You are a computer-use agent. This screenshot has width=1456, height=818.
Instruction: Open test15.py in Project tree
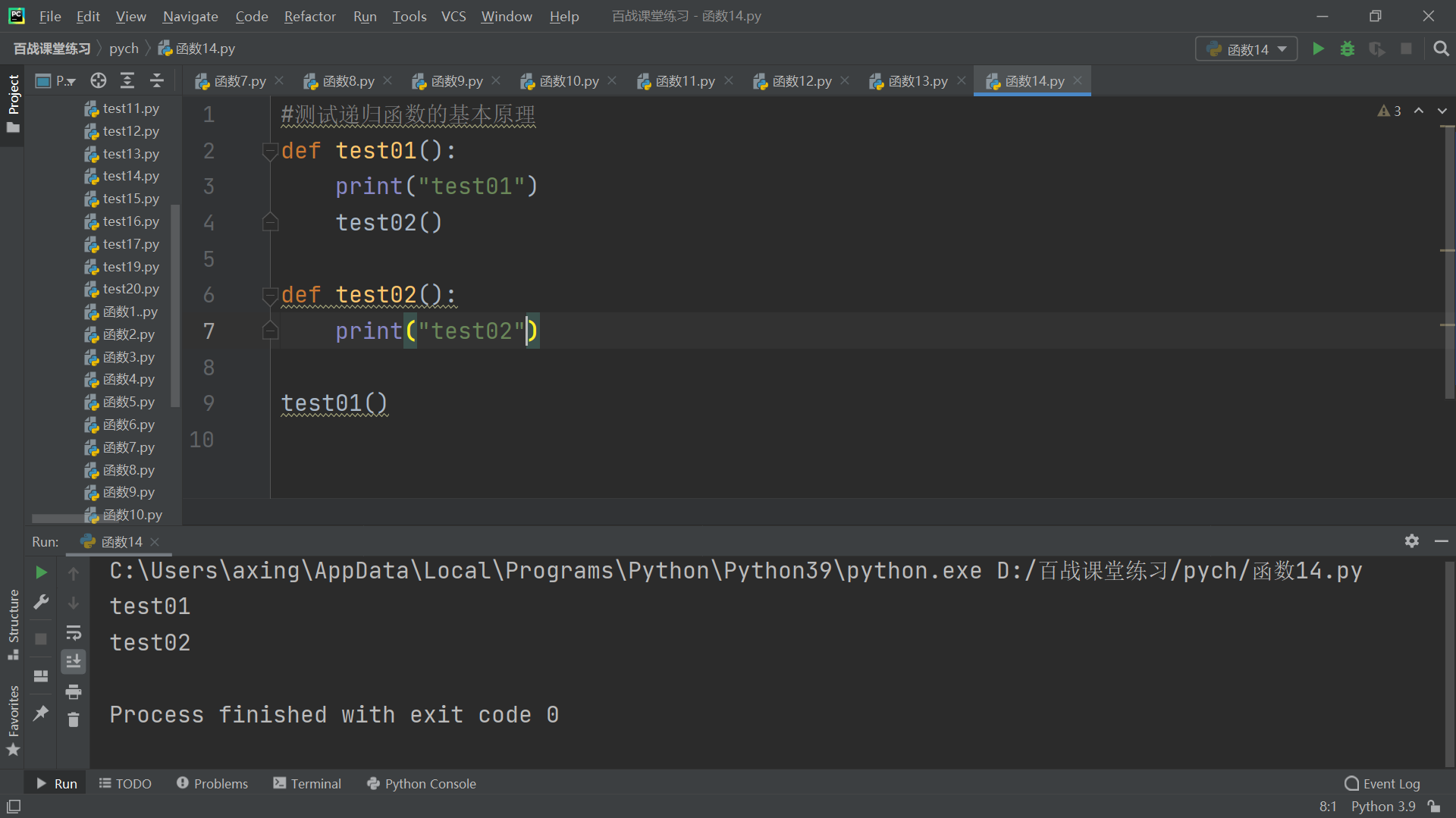click(x=121, y=199)
